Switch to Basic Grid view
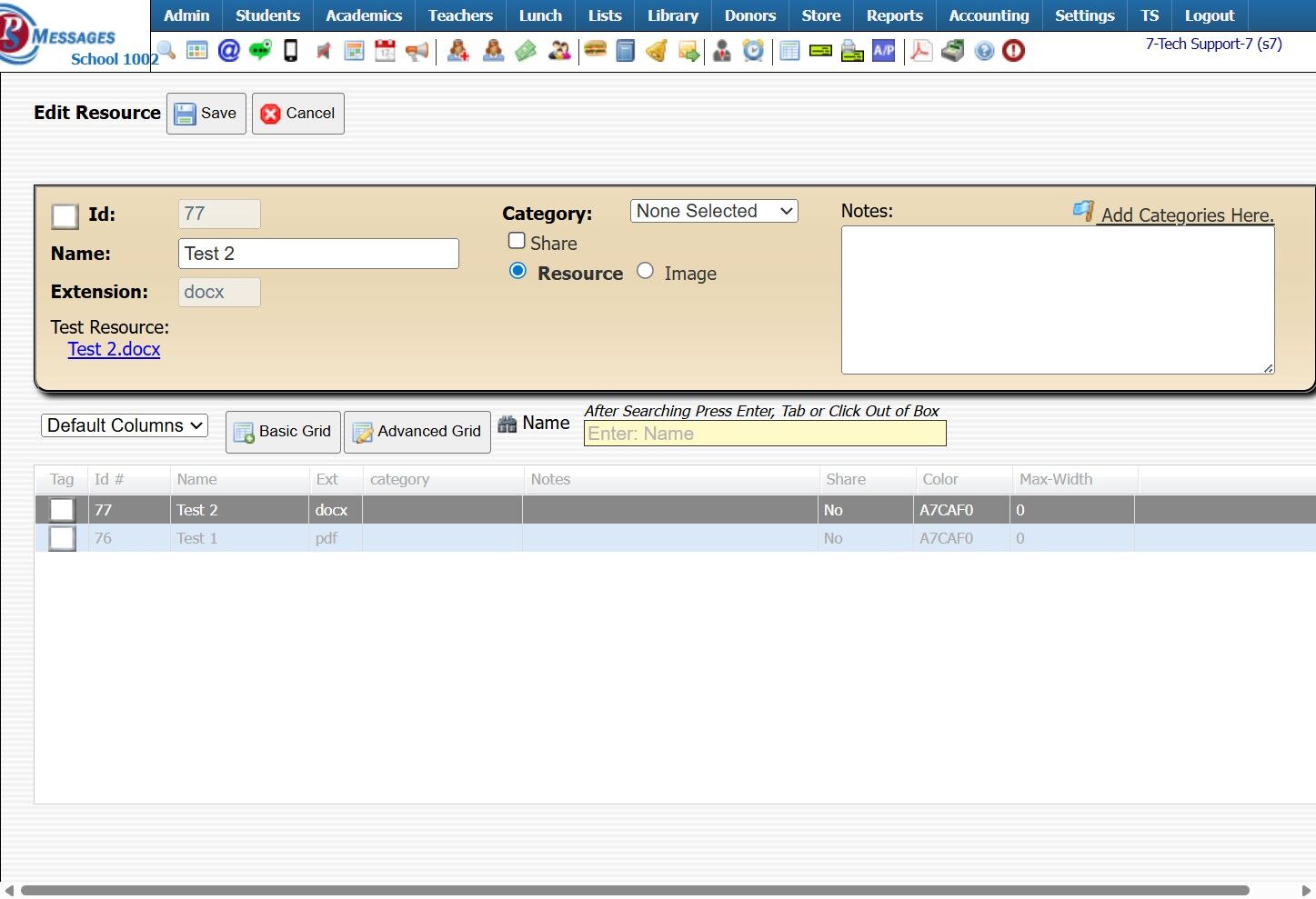The image size is (1316, 899). click(284, 432)
